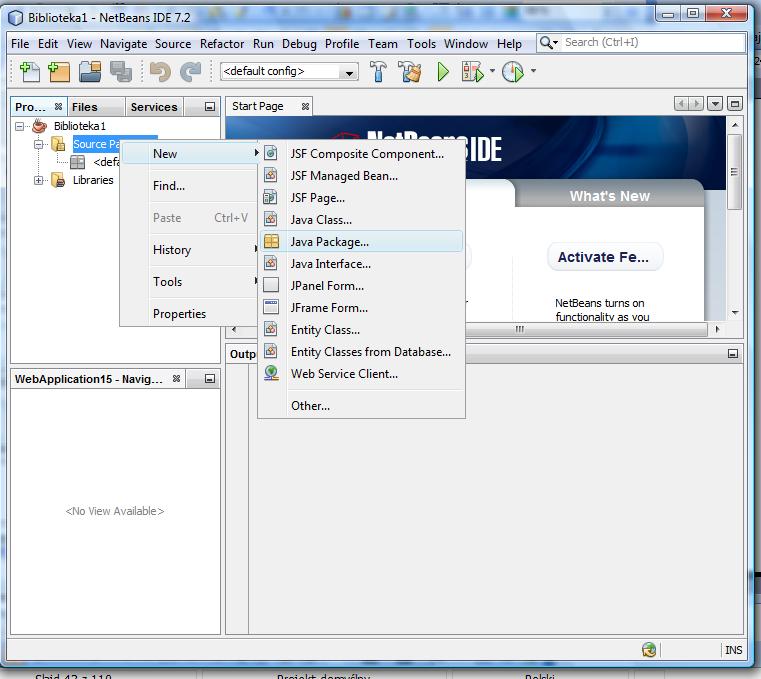This screenshot has width=761, height=679.
Task: Click the Open Project toolbar icon
Action: click(x=90, y=72)
